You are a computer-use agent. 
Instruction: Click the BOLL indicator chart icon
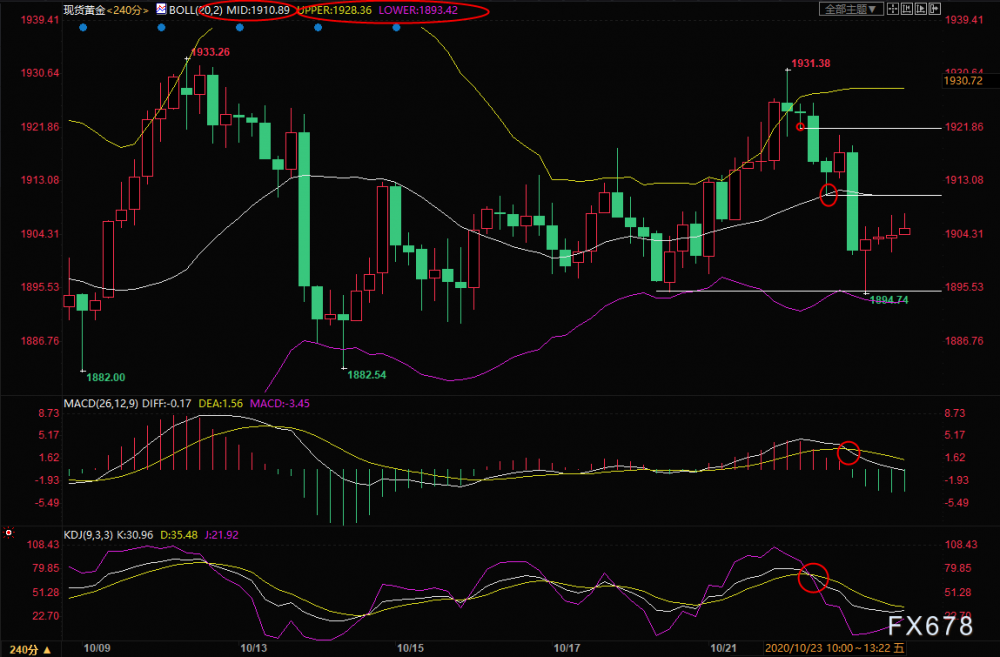[x=161, y=9]
